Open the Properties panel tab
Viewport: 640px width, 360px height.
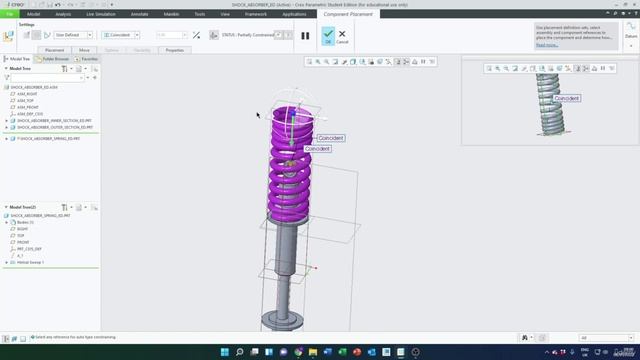click(x=175, y=50)
